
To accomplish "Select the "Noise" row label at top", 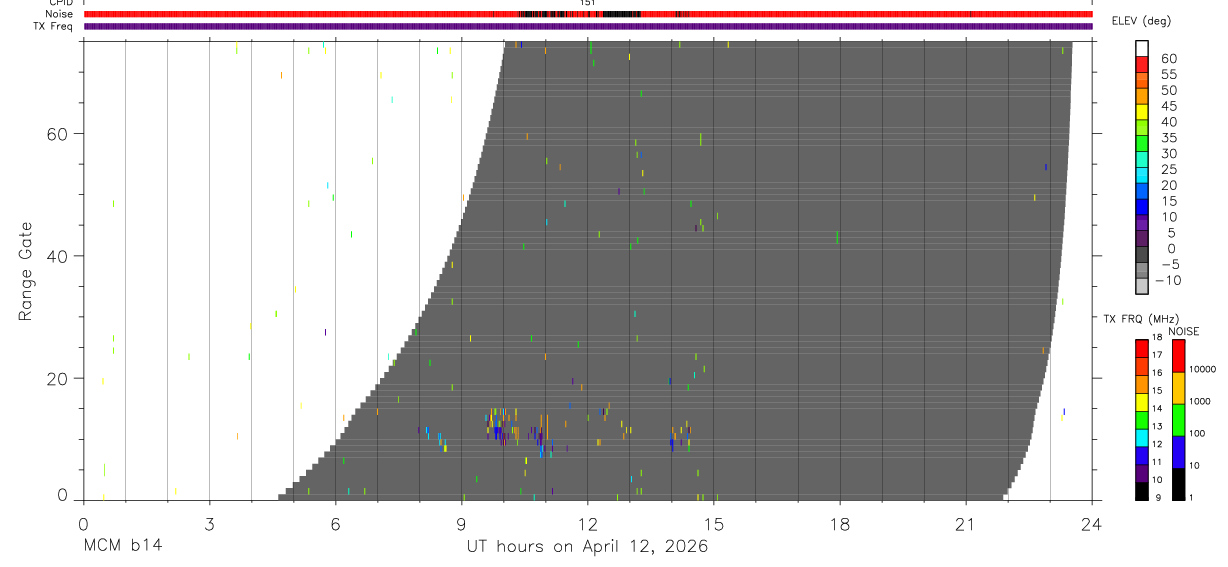I will (58, 14).
